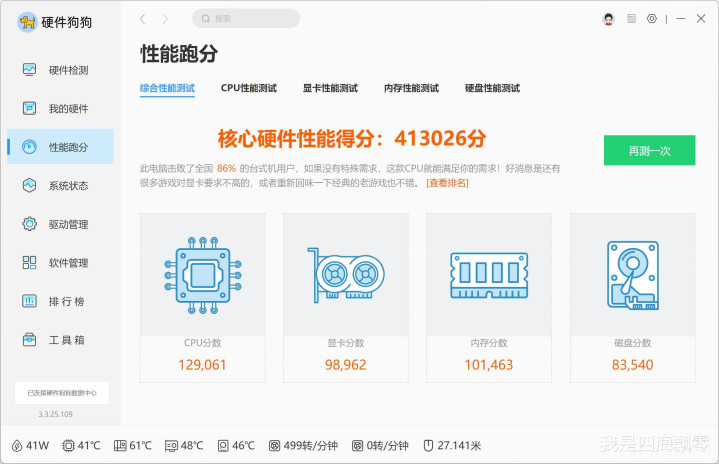Open 硬件检测 in the sidebar
The width and height of the screenshot is (719, 464).
(x=60, y=70)
